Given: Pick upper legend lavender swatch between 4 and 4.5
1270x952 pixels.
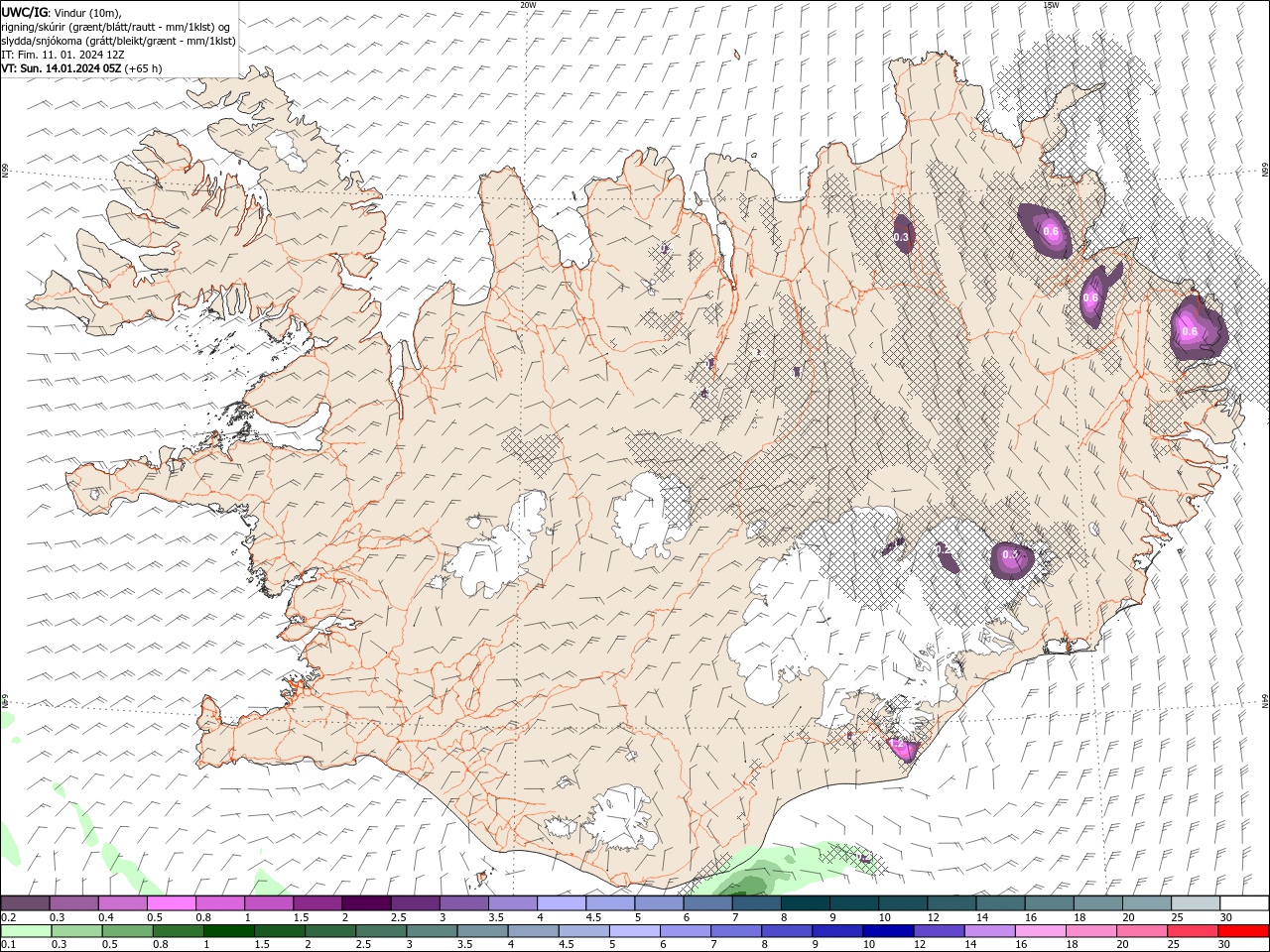Looking at the screenshot, I should point(562,903).
